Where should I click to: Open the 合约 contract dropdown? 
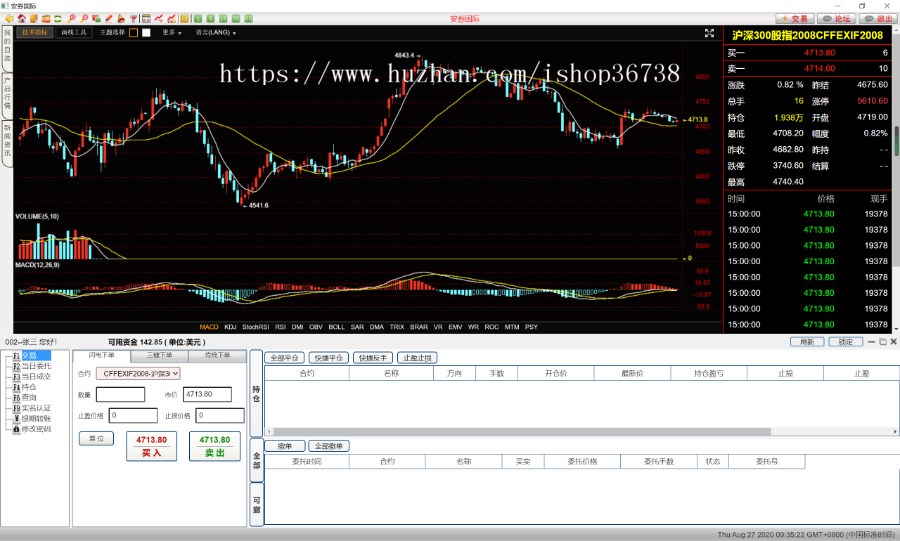point(138,373)
